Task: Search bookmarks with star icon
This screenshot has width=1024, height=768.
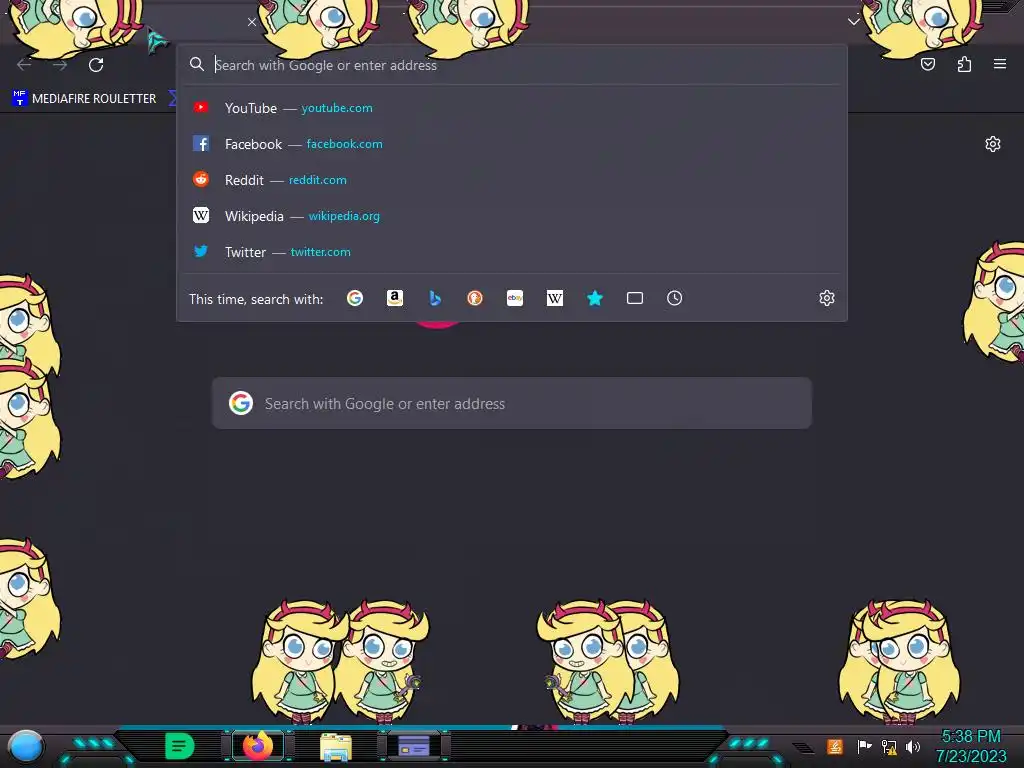Action: click(x=594, y=298)
